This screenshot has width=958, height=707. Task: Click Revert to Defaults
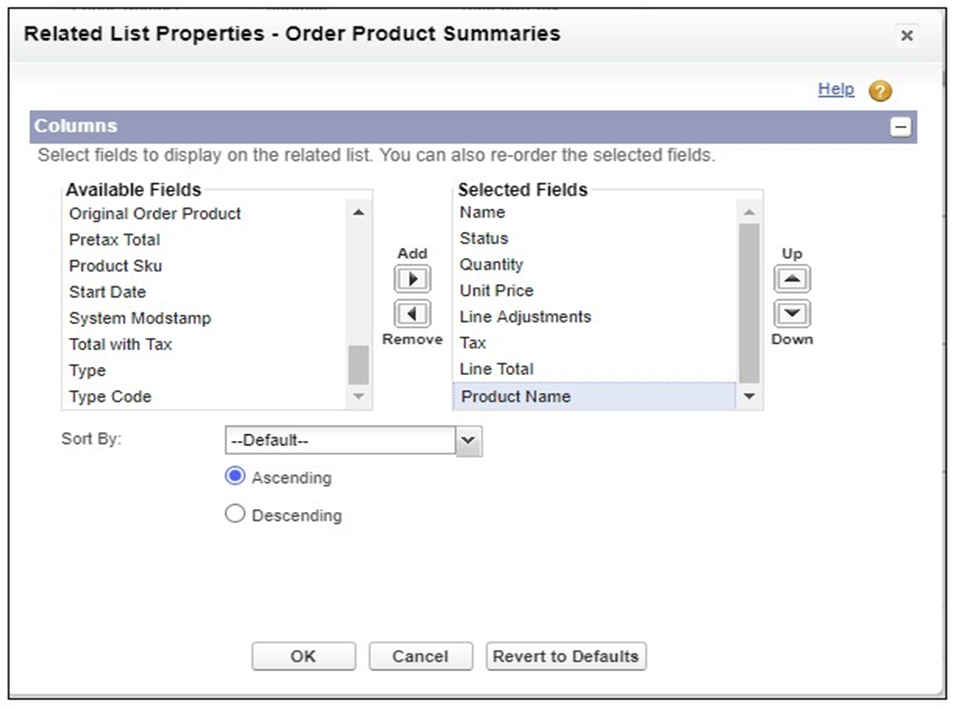[565, 656]
